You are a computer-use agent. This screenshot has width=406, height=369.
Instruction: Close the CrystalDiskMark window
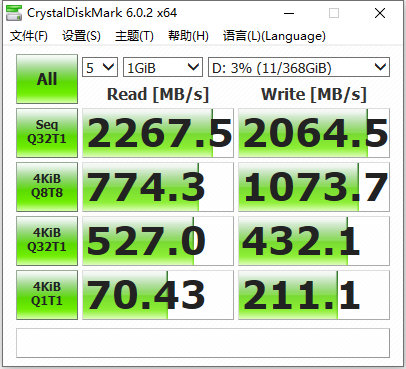(x=380, y=13)
